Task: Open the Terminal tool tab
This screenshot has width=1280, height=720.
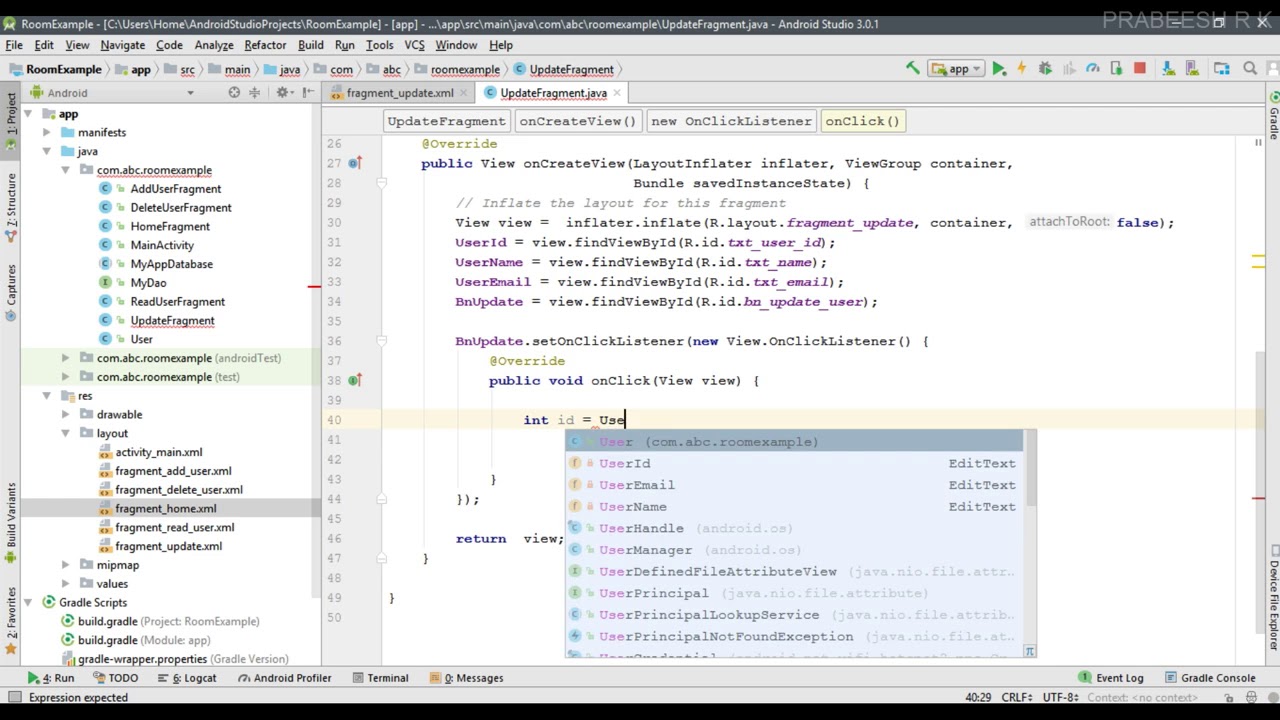Action: click(x=379, y=678)
